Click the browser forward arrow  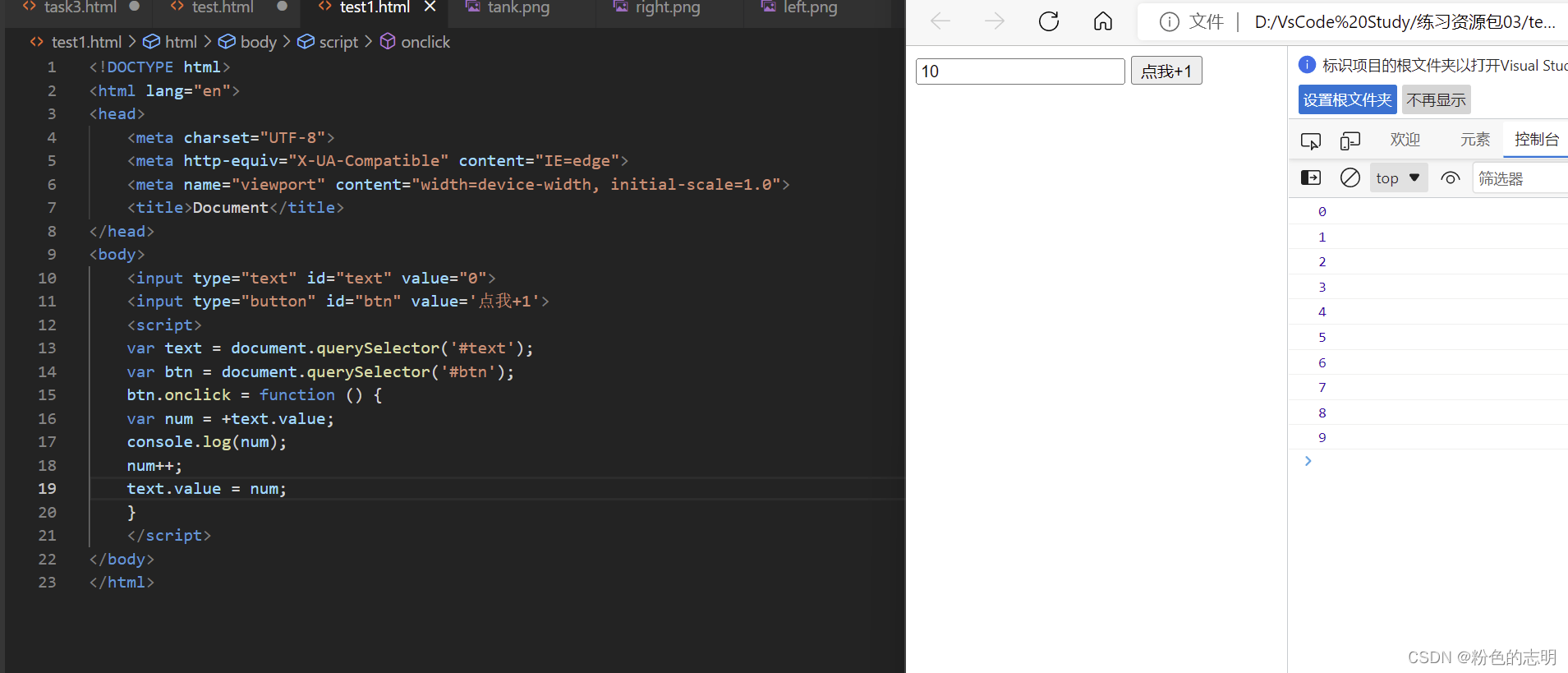coord(995,21)
